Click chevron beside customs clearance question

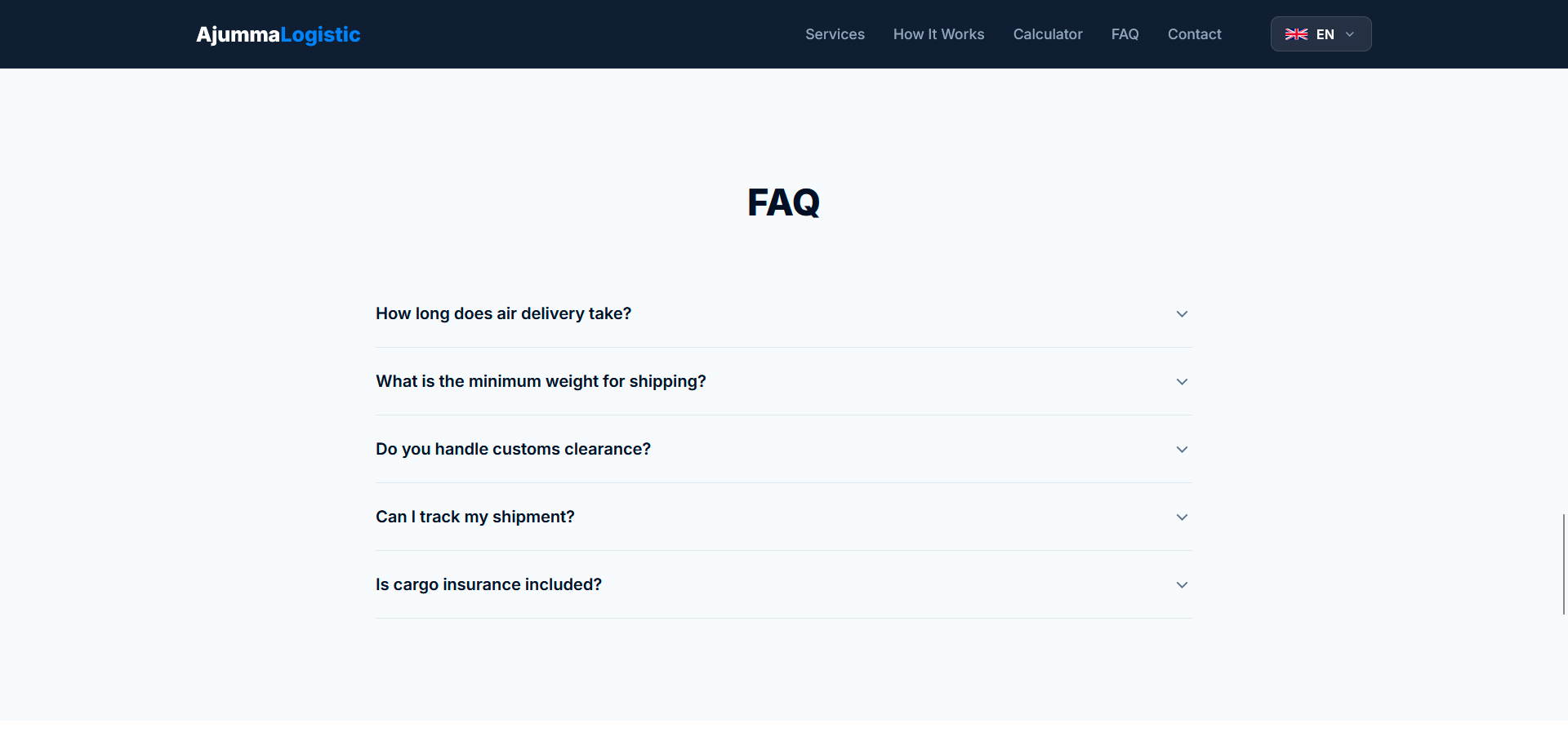(x=1182, y=450)
